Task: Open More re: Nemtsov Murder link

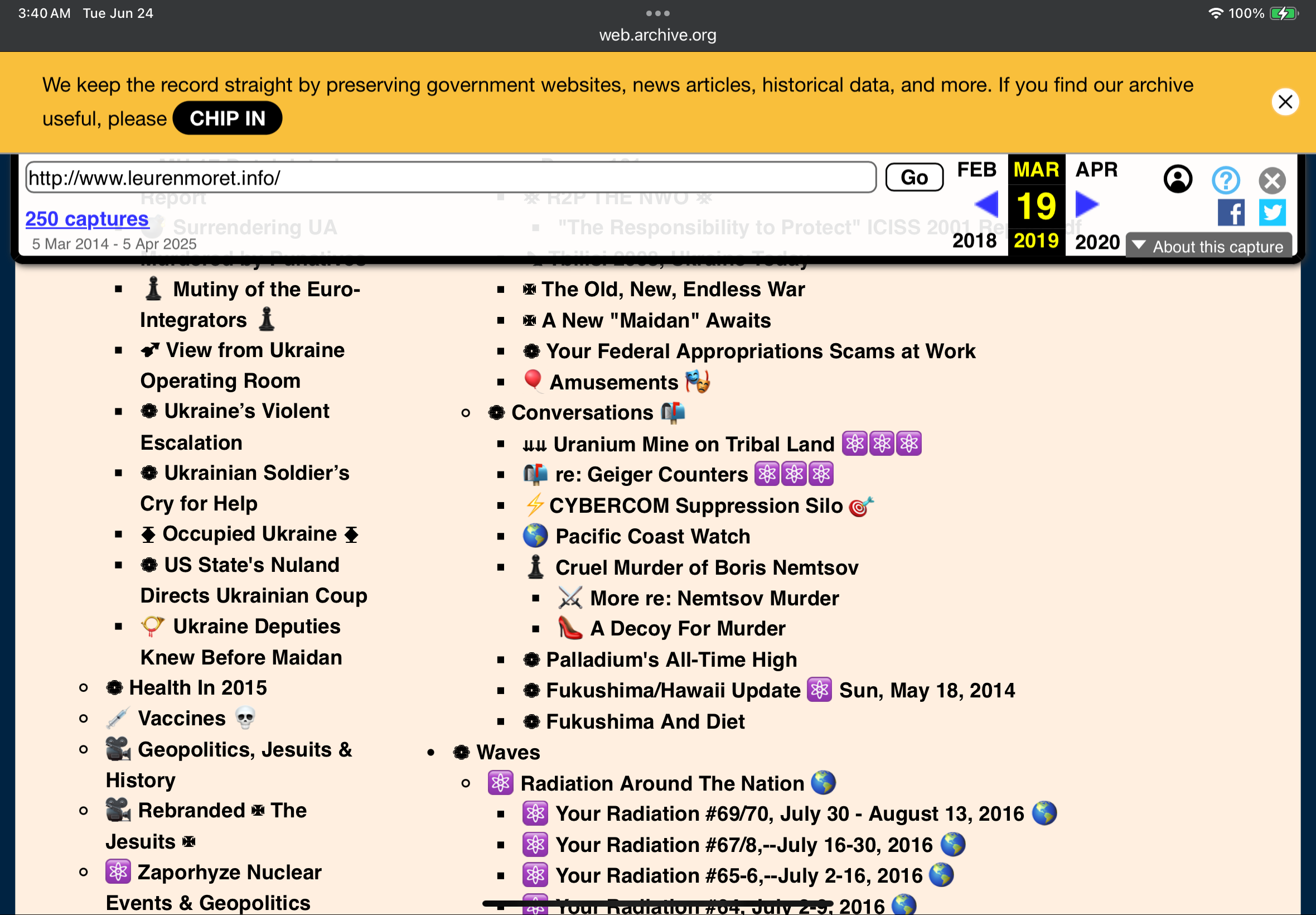Action: 698,598
